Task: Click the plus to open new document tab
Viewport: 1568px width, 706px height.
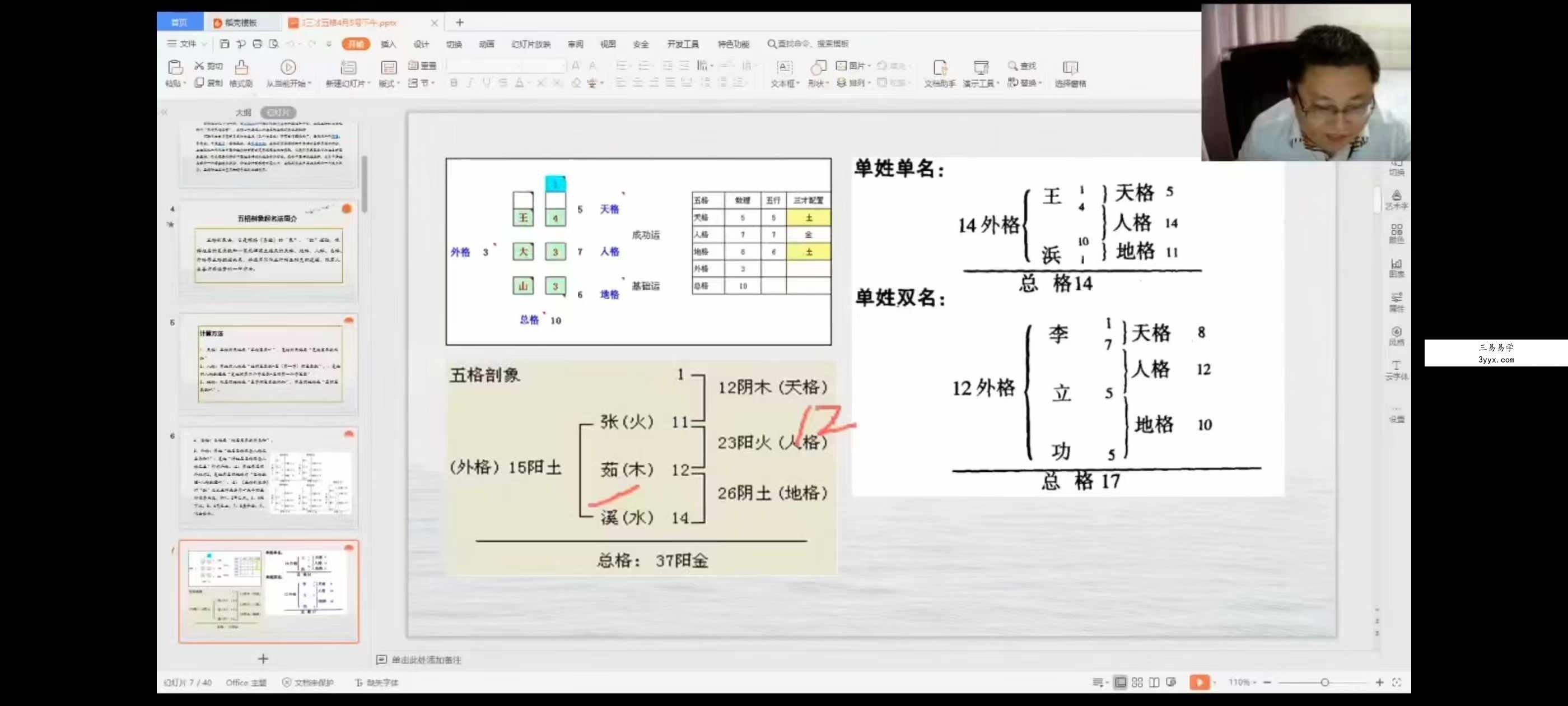Action: 460,22
